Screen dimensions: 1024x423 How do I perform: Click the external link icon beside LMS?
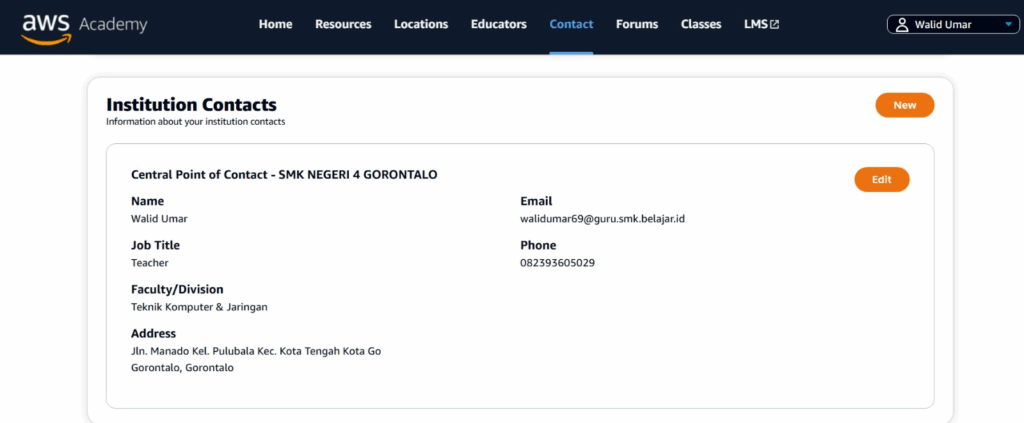tap(774, 25)
